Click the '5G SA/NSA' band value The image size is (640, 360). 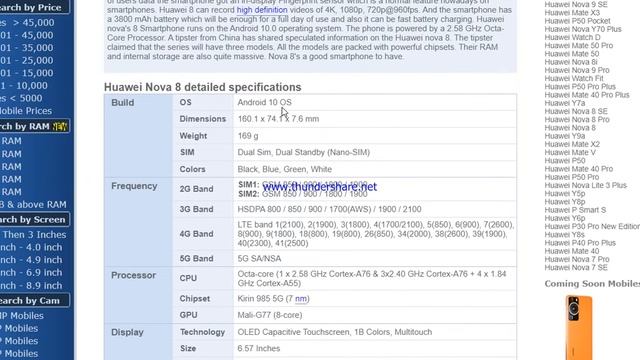click(x=259, y=259)
